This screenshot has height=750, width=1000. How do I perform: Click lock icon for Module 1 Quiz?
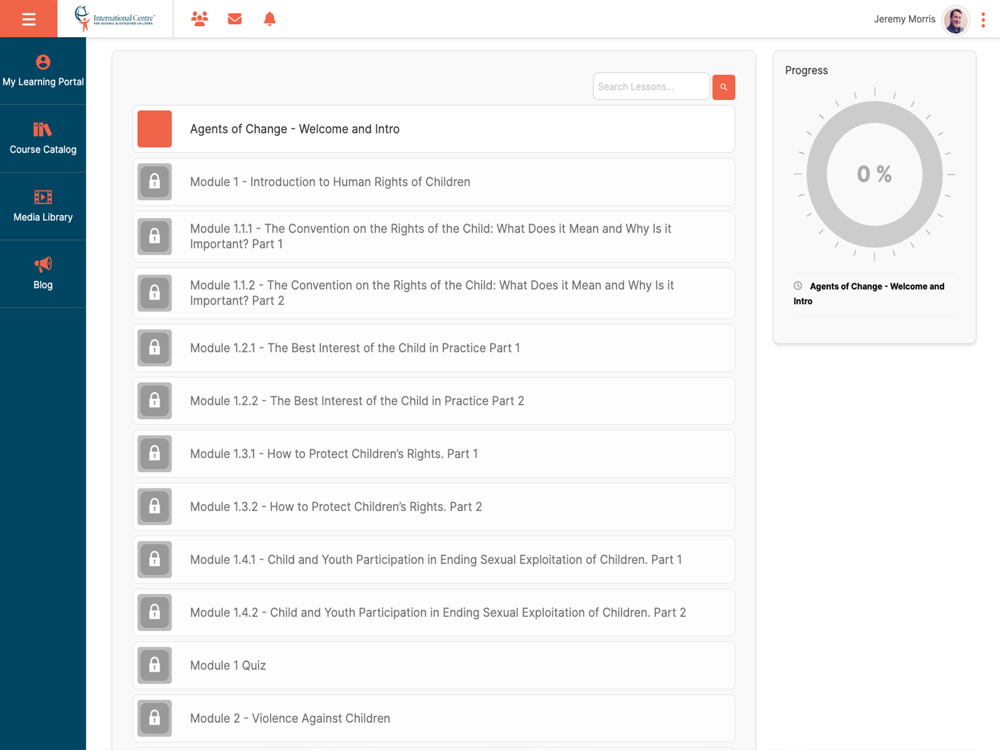[x=154, y=666]
